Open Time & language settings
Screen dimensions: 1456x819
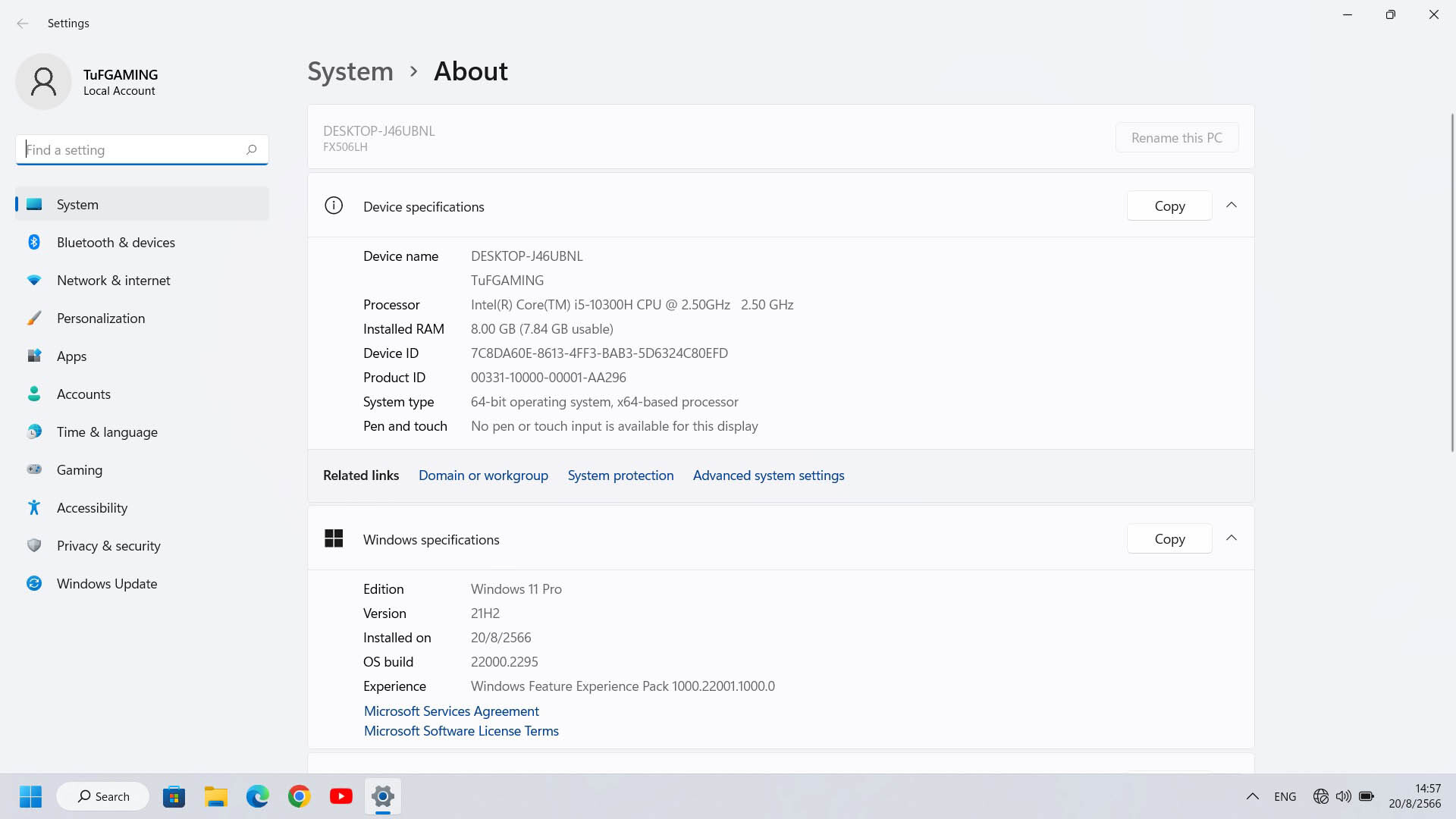tap(142, 432)
